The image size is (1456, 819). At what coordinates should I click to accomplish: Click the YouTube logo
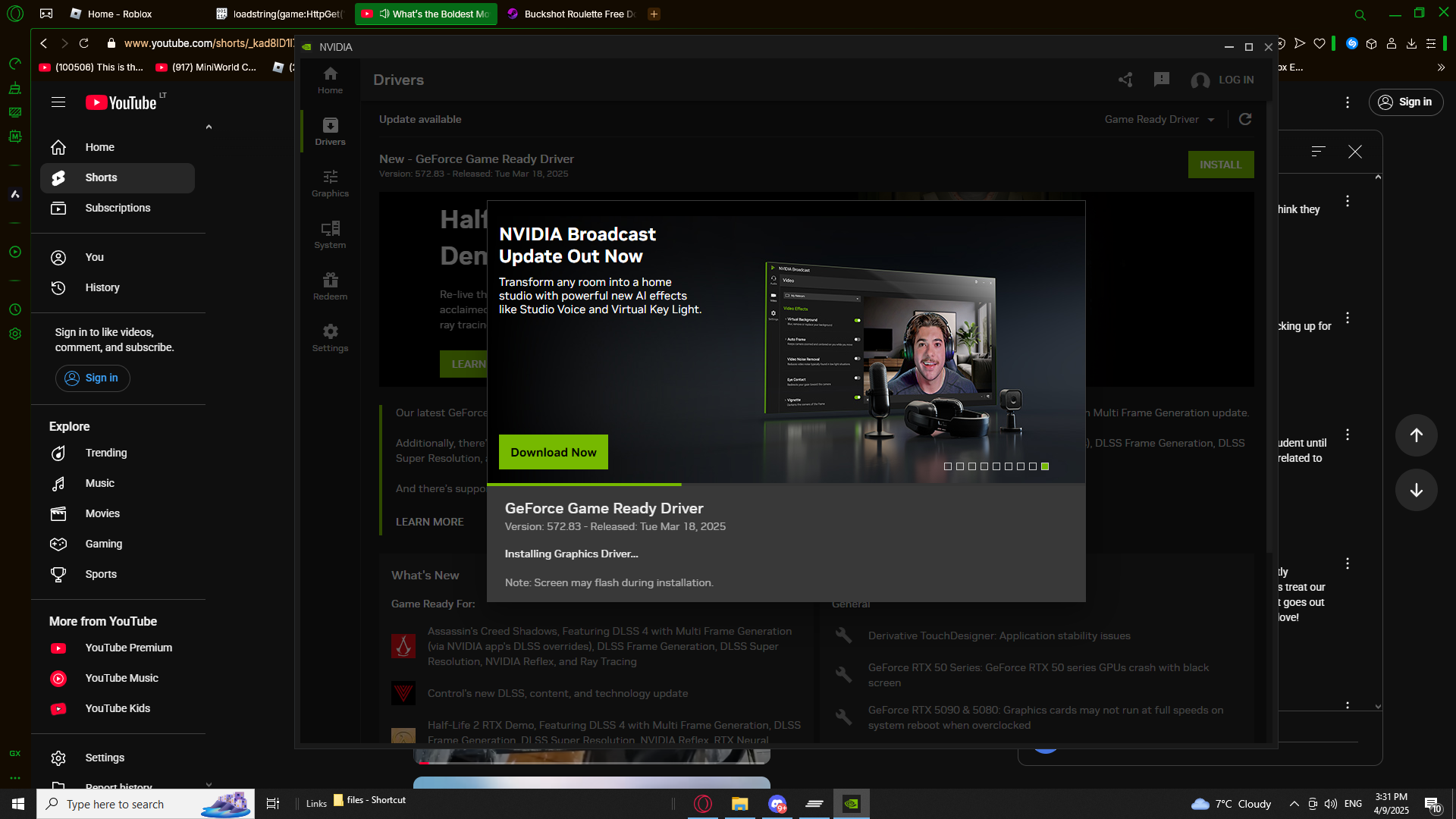(x=121, y=102)
